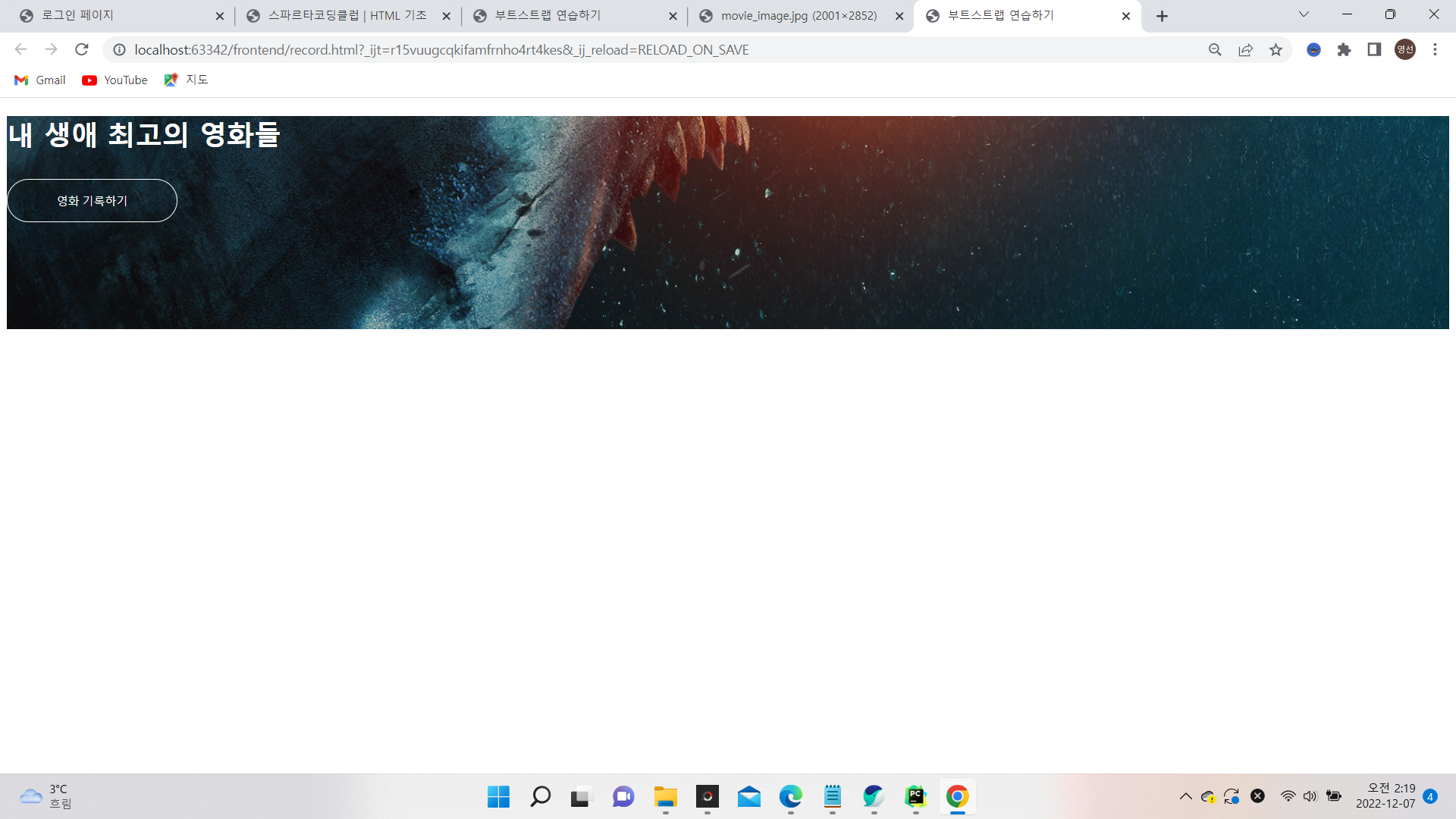This screenshot has height=819, width=1456.
Task: Open the Windows Start menu
Action: pyautogui.click(x=498, y=796)
